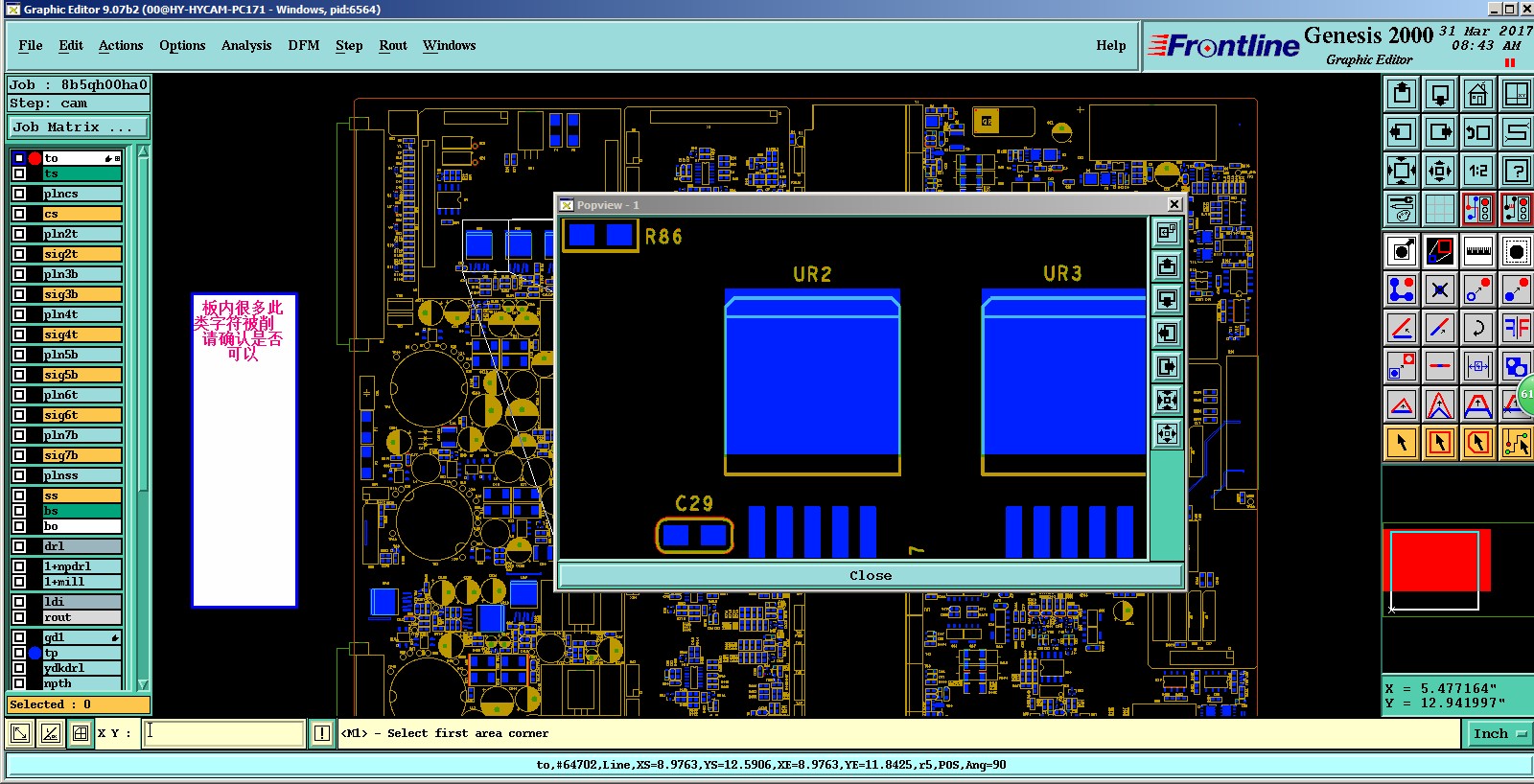
Task: Open the Rout menu
Action: (393, 45)
